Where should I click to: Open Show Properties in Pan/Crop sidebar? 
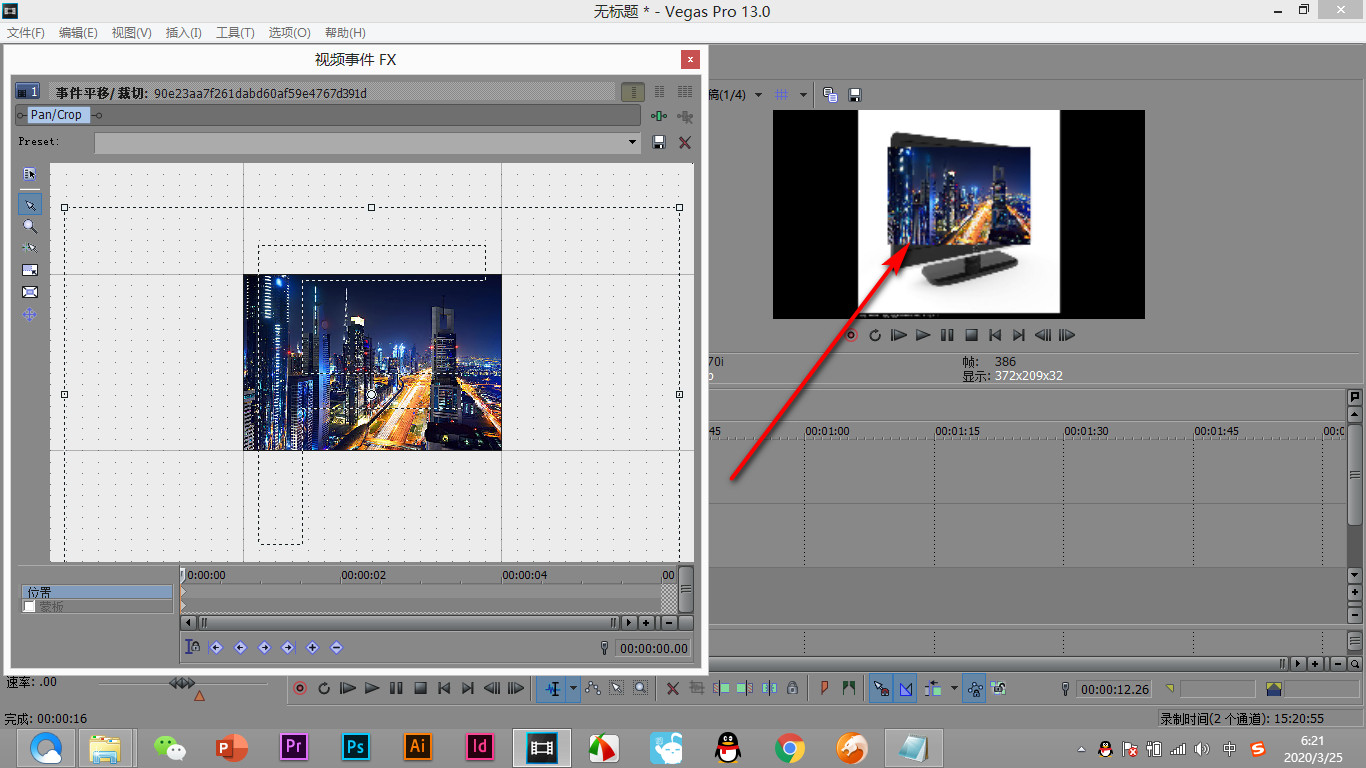[30, 174]
